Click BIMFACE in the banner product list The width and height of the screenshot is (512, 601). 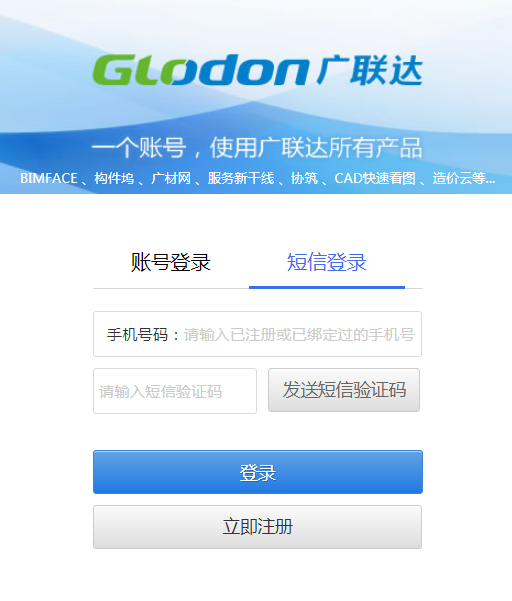point(49,178)
